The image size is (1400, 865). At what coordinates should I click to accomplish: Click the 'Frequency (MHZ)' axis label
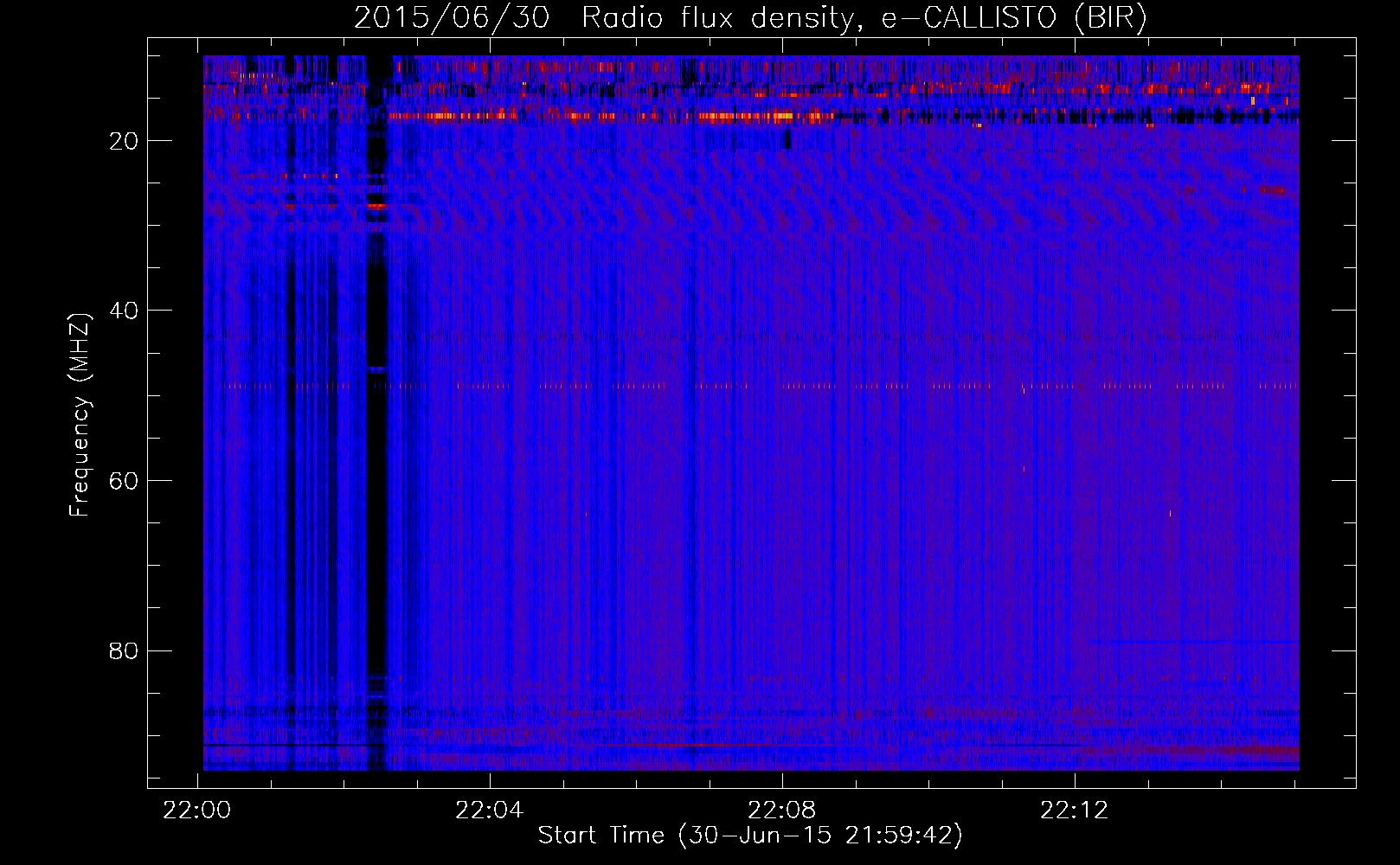point(80,415)
